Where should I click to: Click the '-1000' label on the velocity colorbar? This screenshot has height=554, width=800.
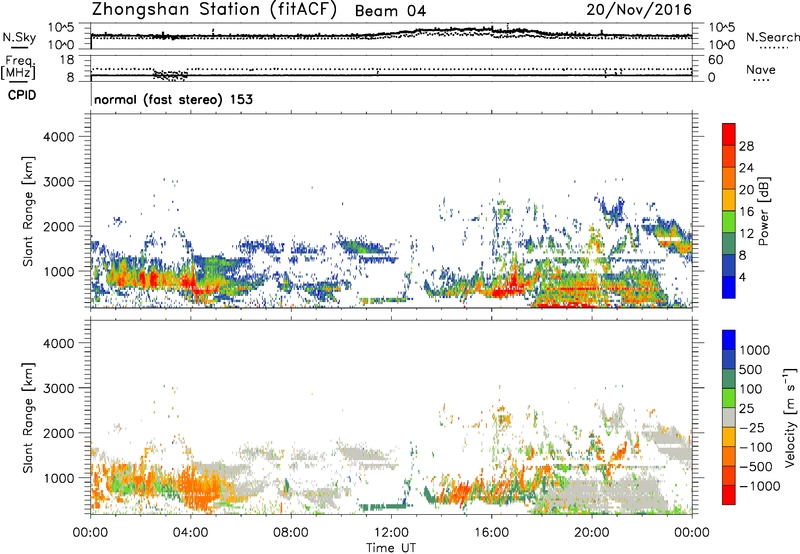click(760, 486)
